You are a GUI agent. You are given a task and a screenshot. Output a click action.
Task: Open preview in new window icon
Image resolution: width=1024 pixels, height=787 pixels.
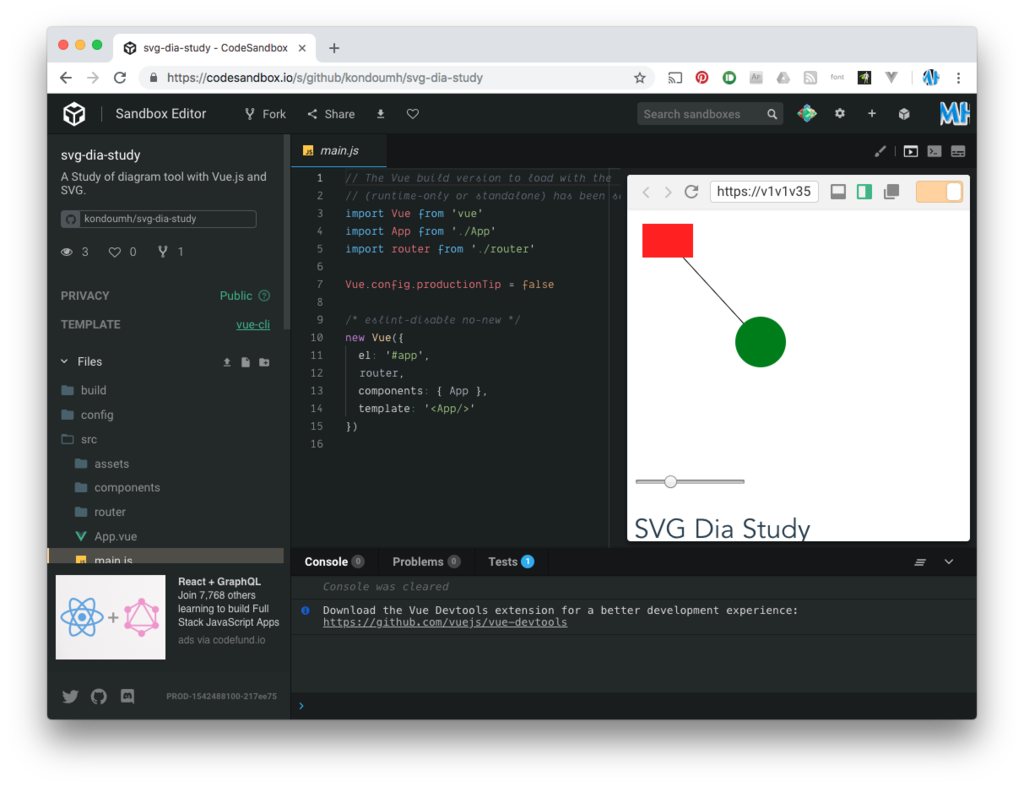891,191
